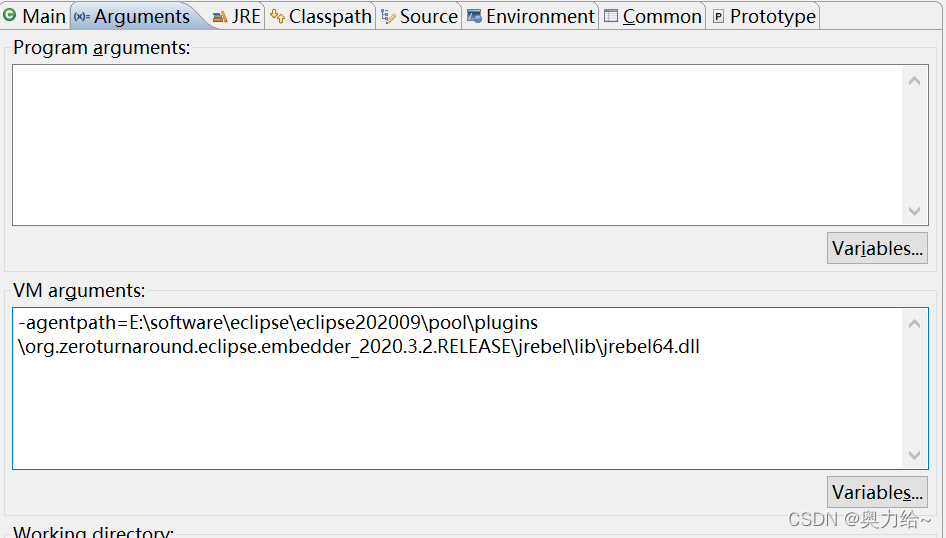Select the Prototype tab
946x538 pixels.
pyautogui.click(x=764, y=16)
